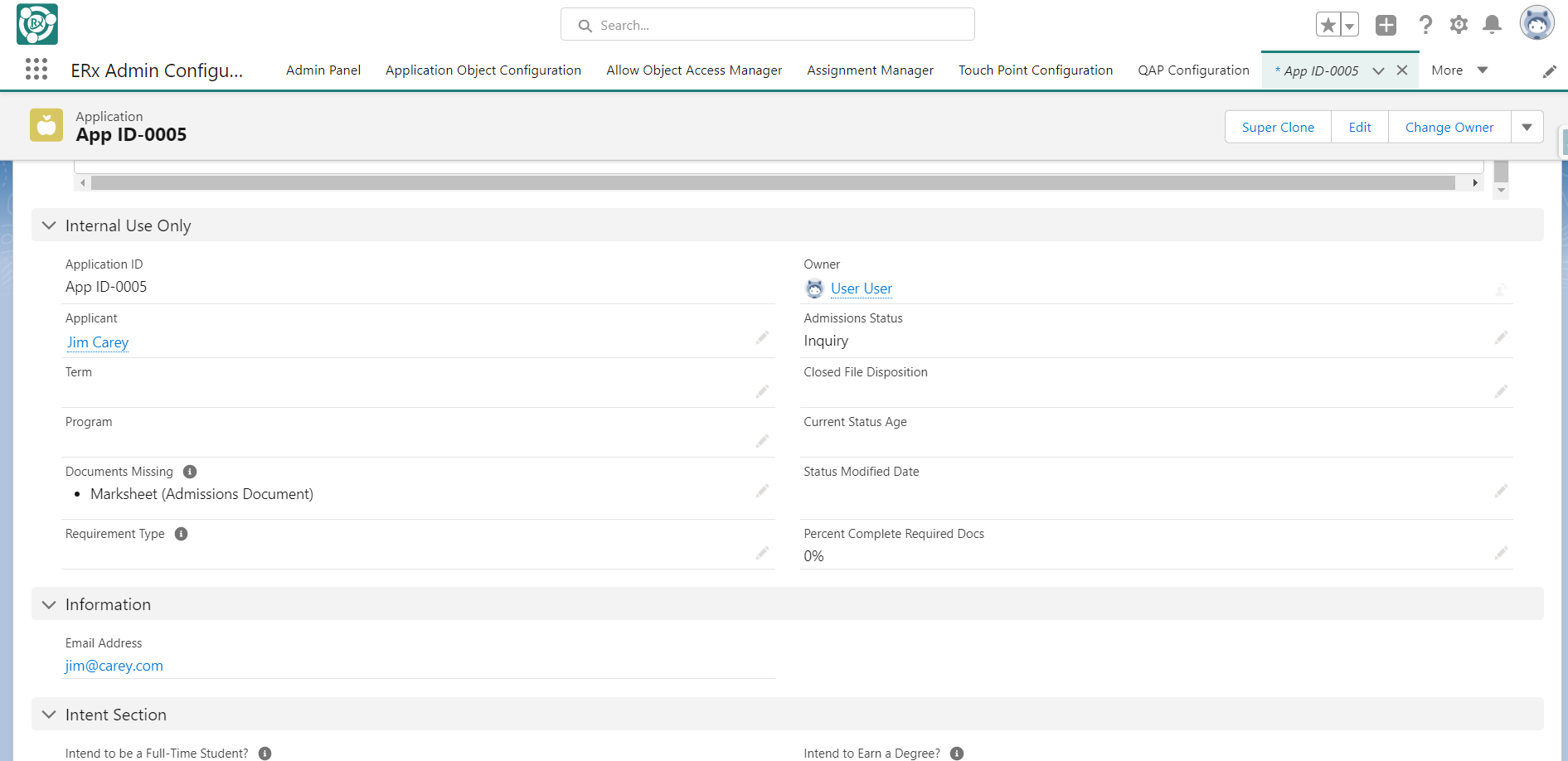Viewport: 1568px width, 761px height.
Task: Click the notifications bell icon
Action: [x=1492, y=25]
